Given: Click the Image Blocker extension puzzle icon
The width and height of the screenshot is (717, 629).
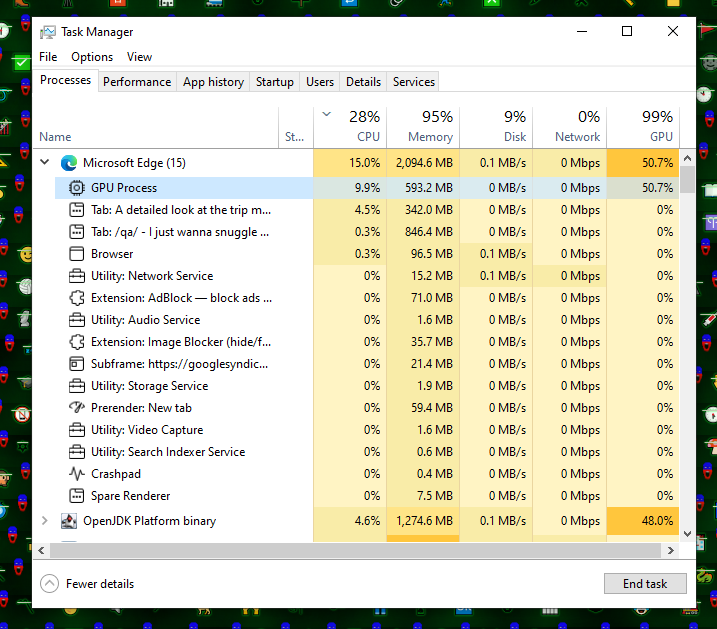Looking at the screenshot, I should 77,342.
